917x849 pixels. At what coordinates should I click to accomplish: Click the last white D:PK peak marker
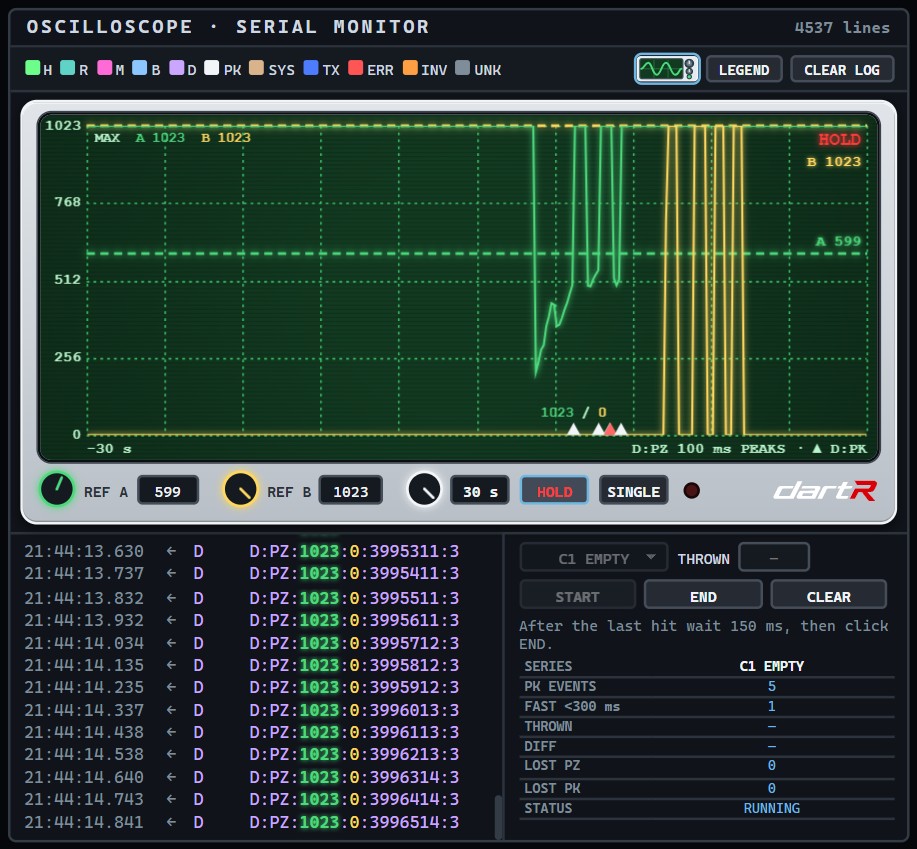[x=621, y=430]
